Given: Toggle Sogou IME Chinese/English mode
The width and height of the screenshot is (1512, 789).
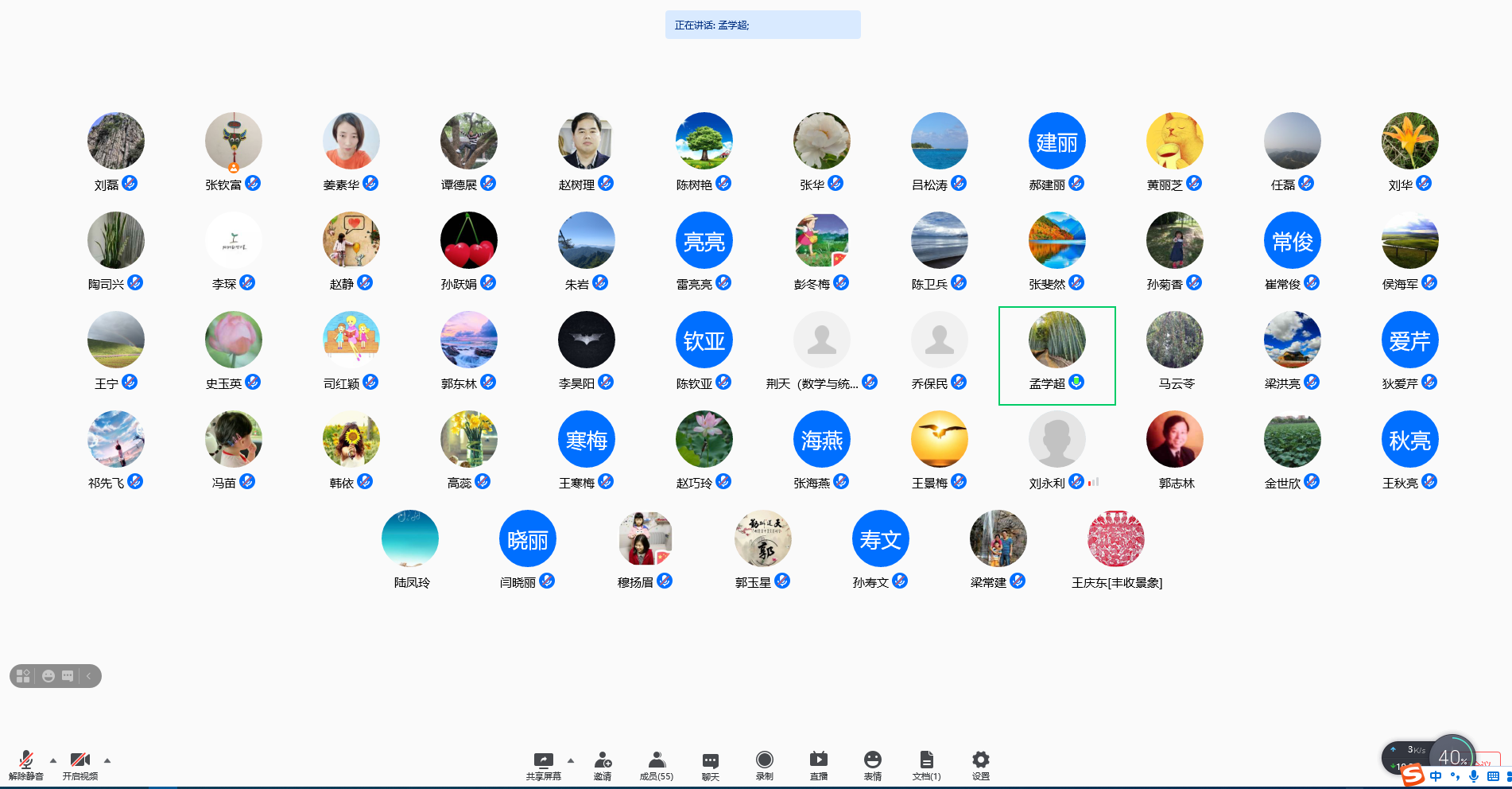Looking at the screenshot, I should pos(1436,776).
